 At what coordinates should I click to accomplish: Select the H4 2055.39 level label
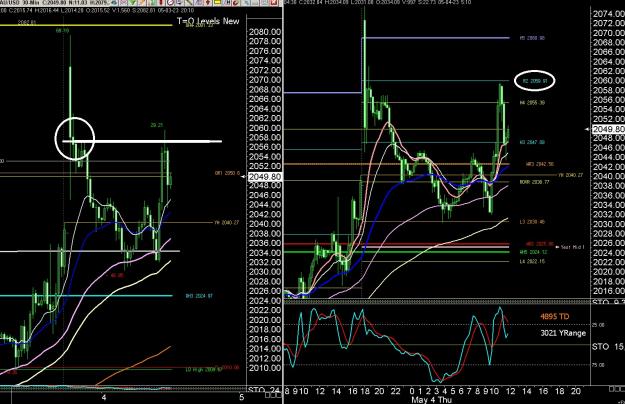[x=532, y=103]
